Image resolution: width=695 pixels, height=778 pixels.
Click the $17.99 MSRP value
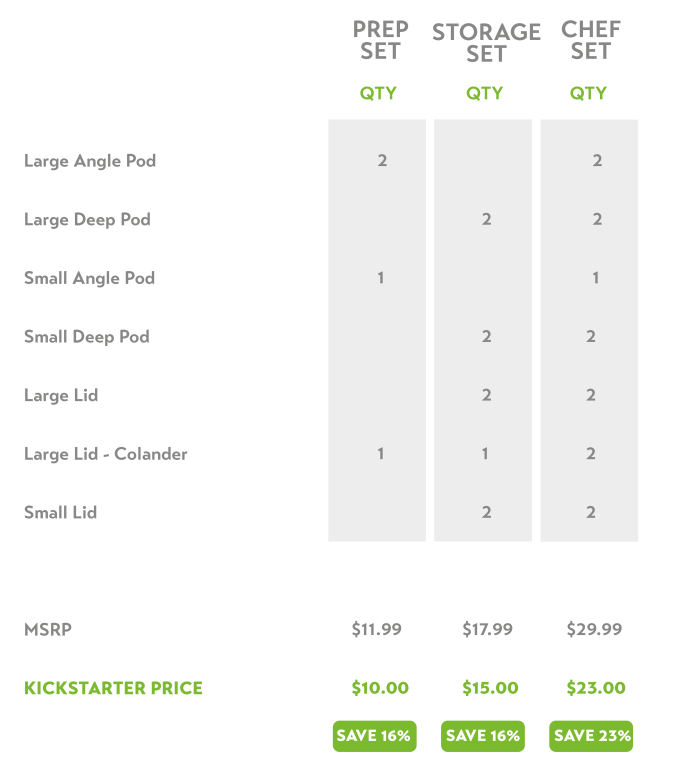pyautogui.click(x=487, y=630)
